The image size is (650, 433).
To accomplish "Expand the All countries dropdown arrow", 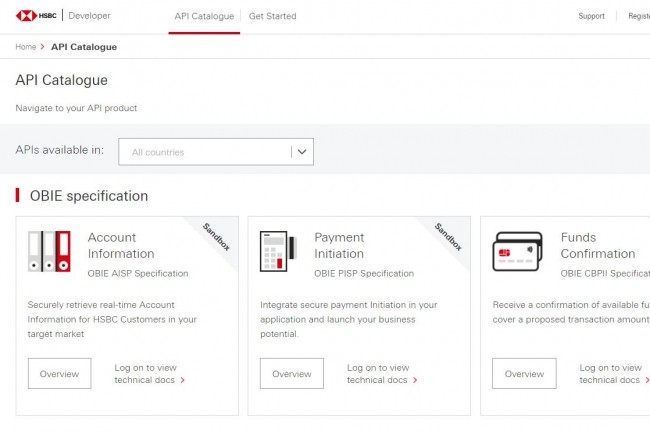I will tap(302, 152).
